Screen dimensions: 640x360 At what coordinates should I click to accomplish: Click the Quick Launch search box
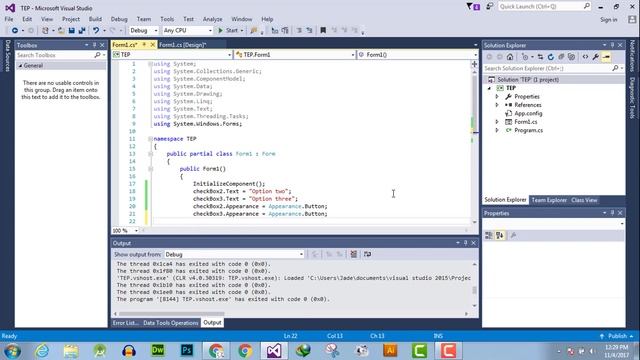click(544, 6)
